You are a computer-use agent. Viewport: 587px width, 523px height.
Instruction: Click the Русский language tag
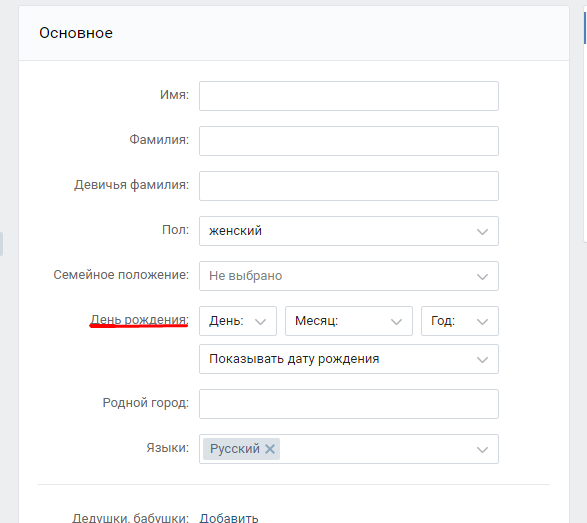[235, 448]
